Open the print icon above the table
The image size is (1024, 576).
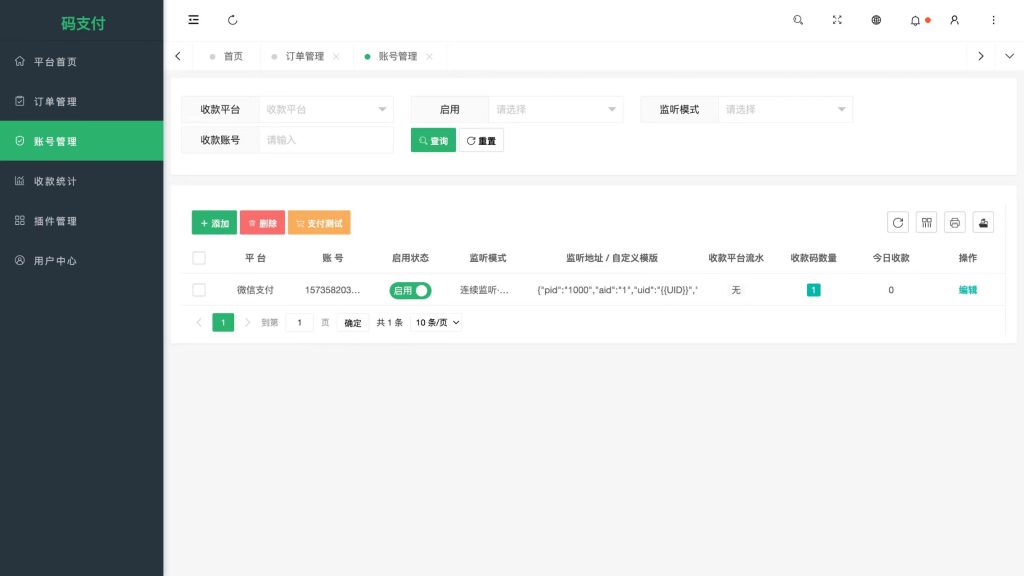954,222
